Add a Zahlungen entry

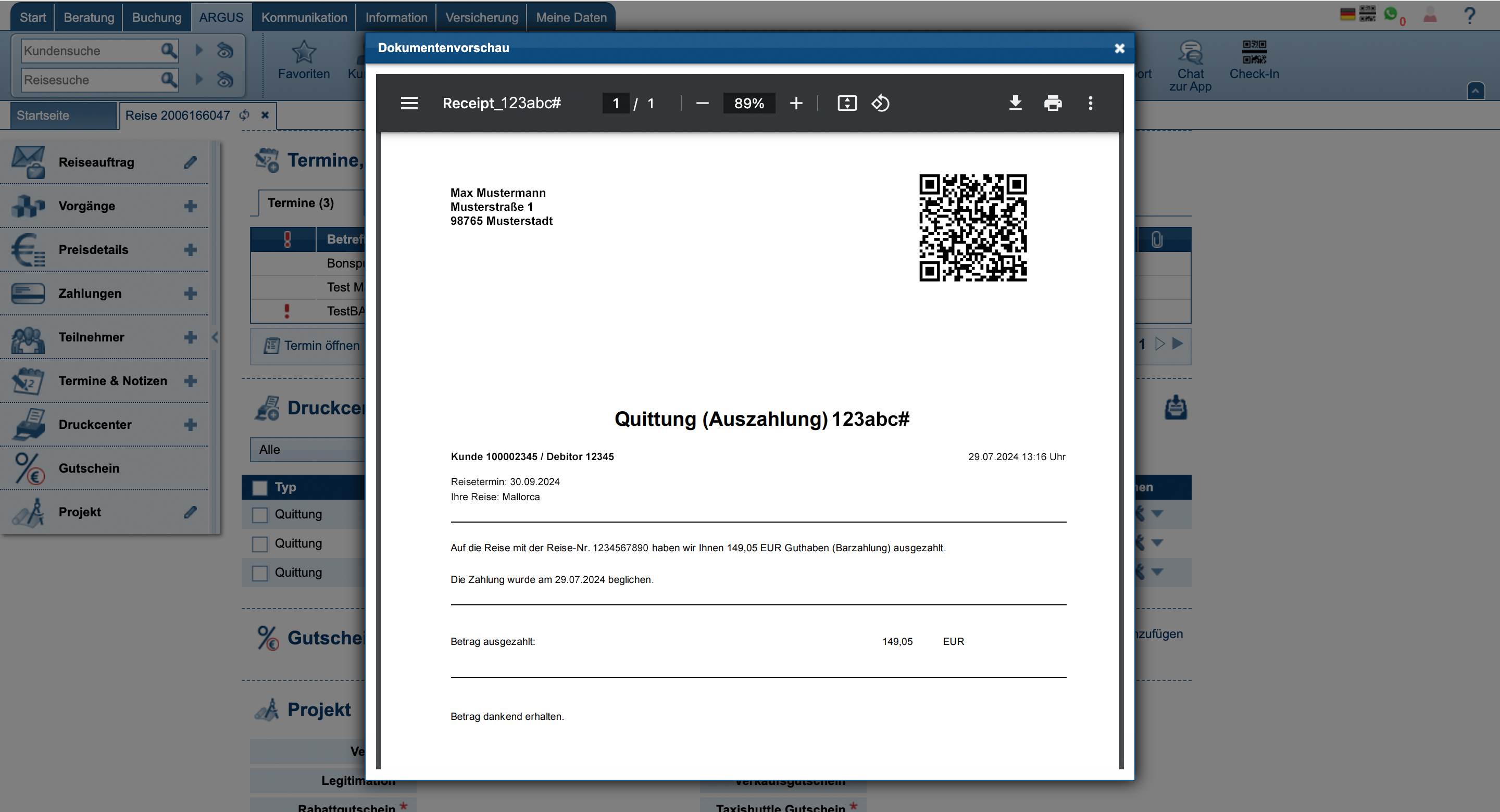tap(191, 294)
